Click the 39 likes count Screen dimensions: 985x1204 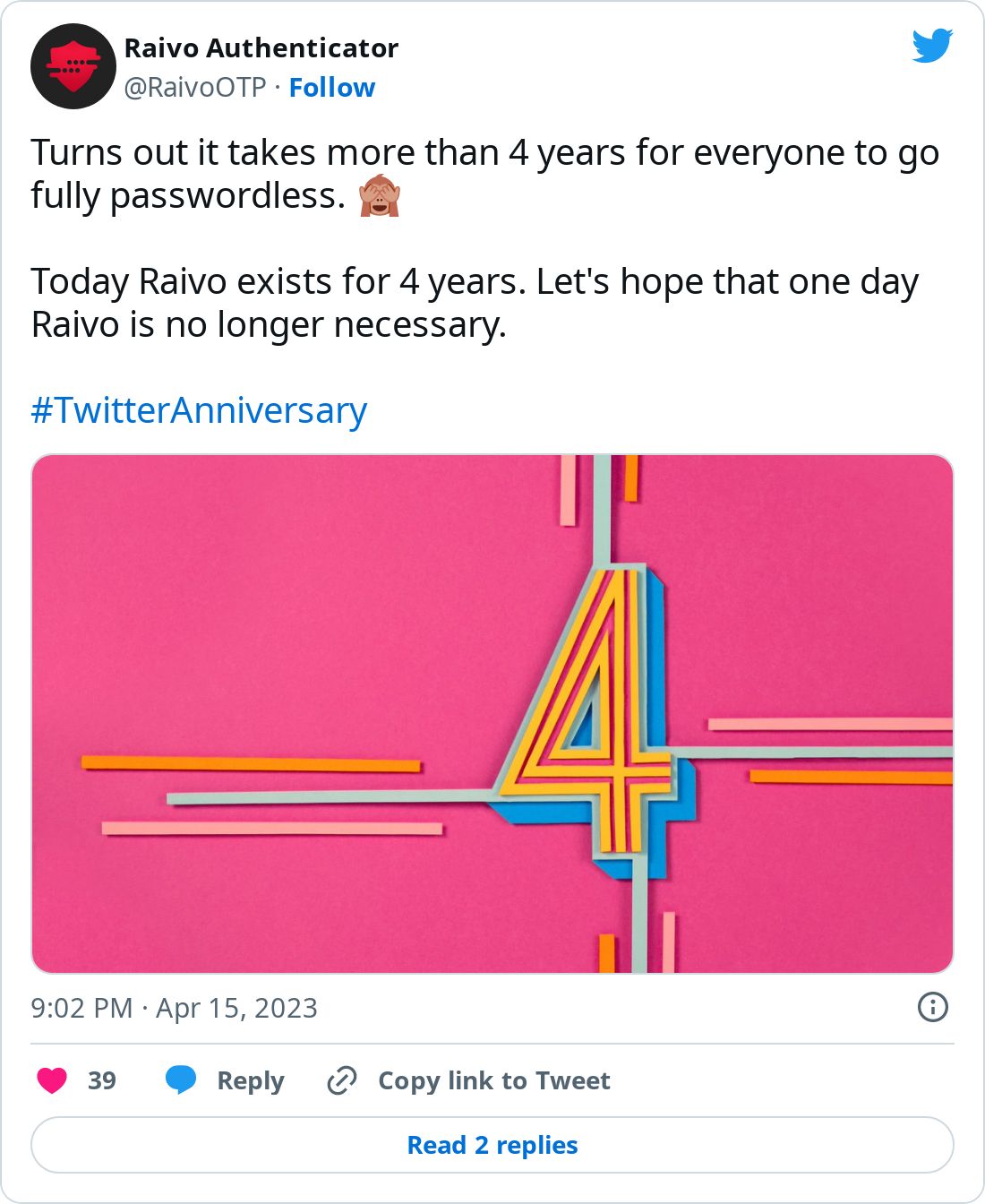point(102,1080)
